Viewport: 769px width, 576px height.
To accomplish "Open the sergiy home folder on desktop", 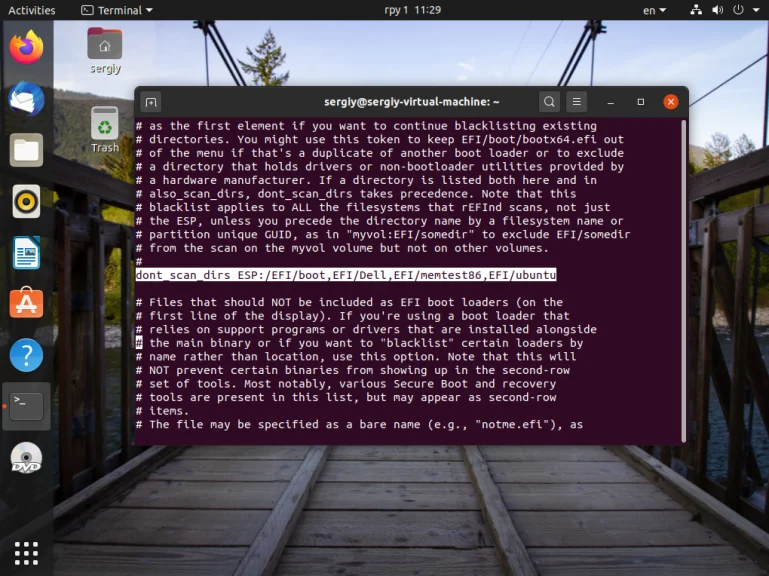I will (x=105, y=51).
